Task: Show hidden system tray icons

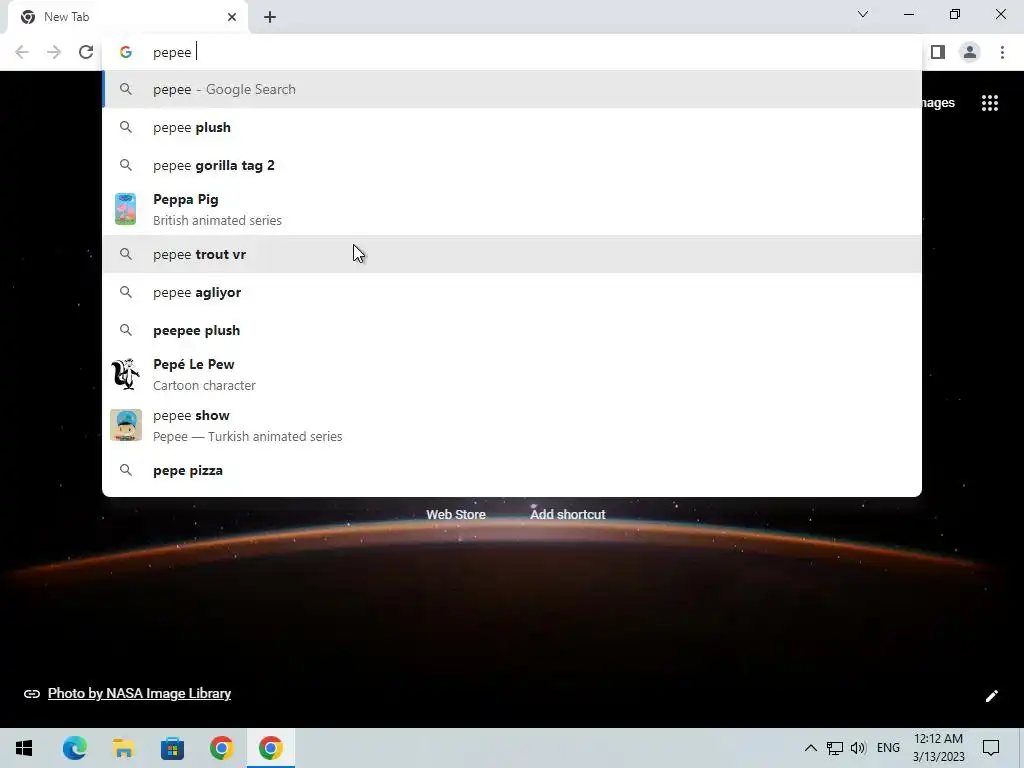Action: [810, 748]
